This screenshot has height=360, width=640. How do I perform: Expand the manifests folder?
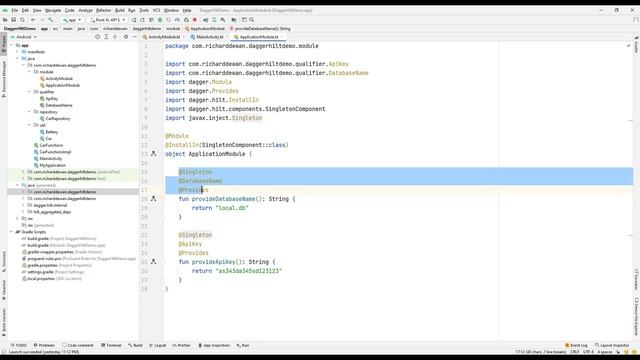(x=18, y=52)
